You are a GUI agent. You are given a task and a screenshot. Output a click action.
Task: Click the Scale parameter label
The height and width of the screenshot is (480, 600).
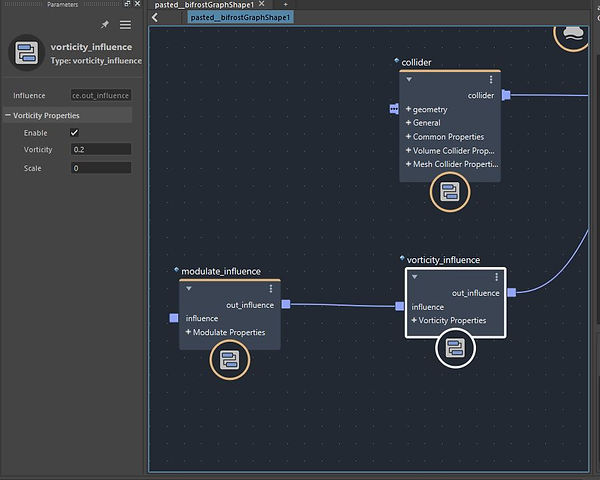pyautogui.click(x=33, y=168)
